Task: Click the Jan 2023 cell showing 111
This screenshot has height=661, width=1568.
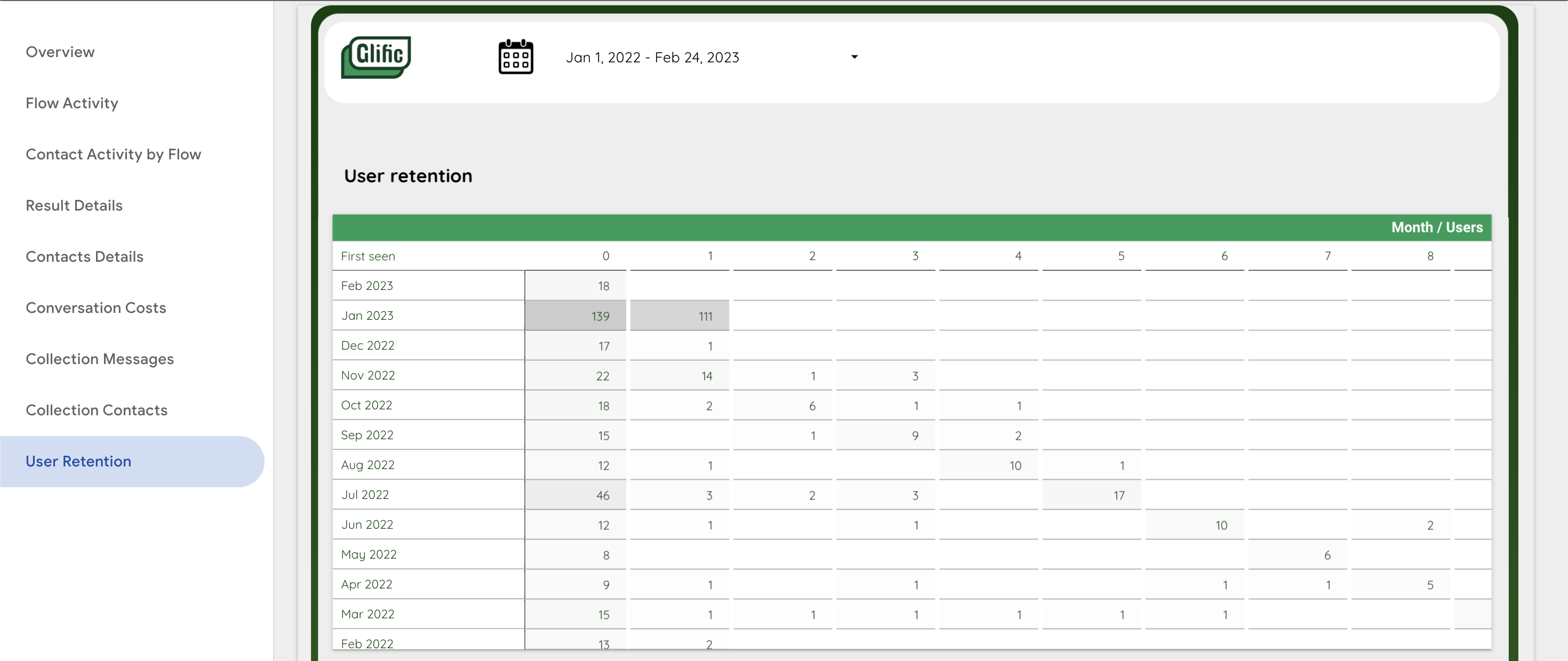Action: click(679, 316)
